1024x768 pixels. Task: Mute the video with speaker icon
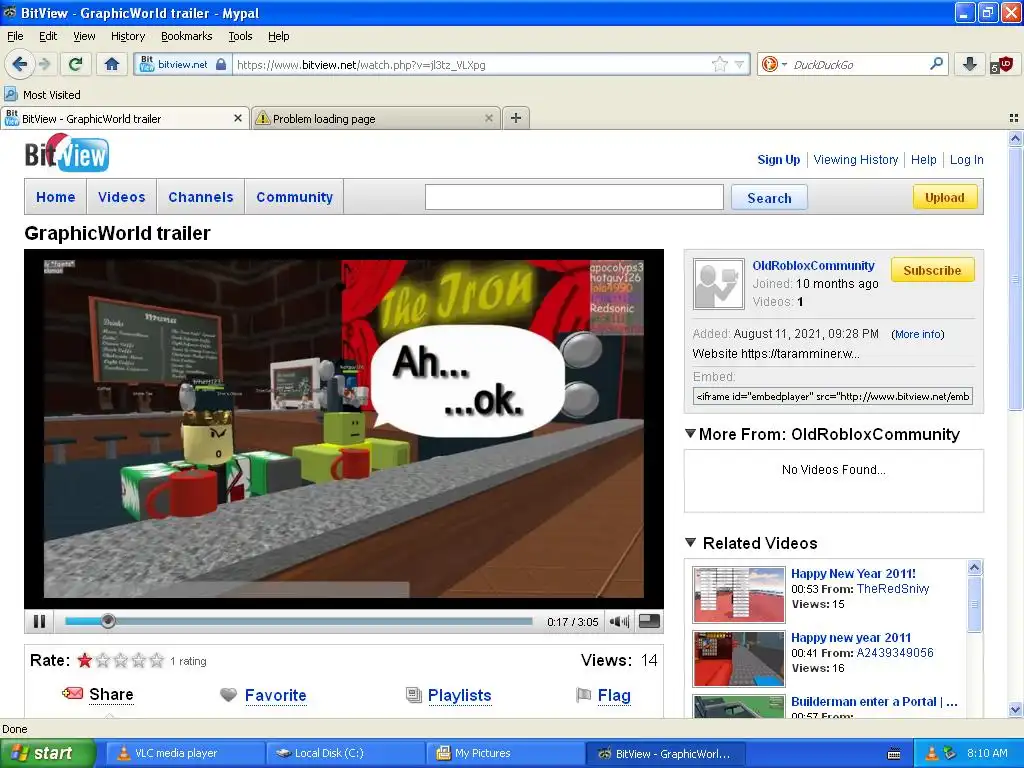coord(619,621)
